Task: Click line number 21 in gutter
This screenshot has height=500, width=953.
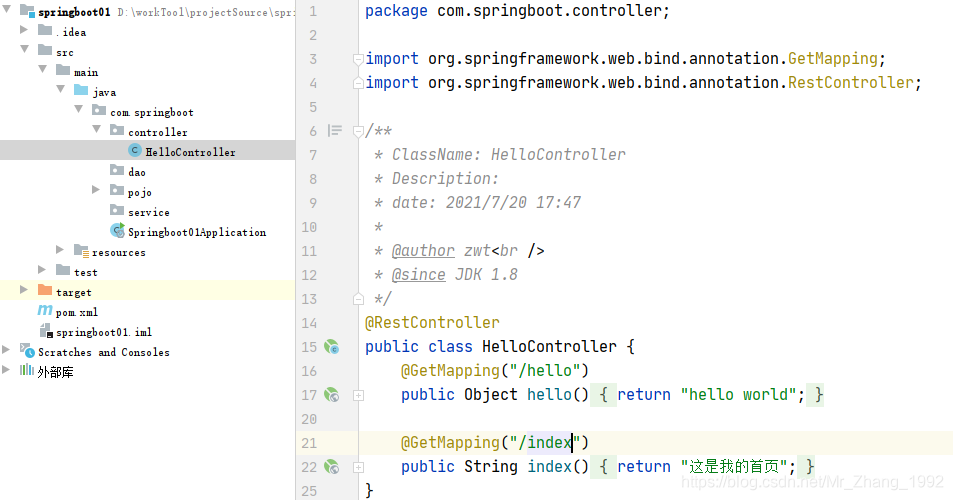Action: (x=309, y=443)
